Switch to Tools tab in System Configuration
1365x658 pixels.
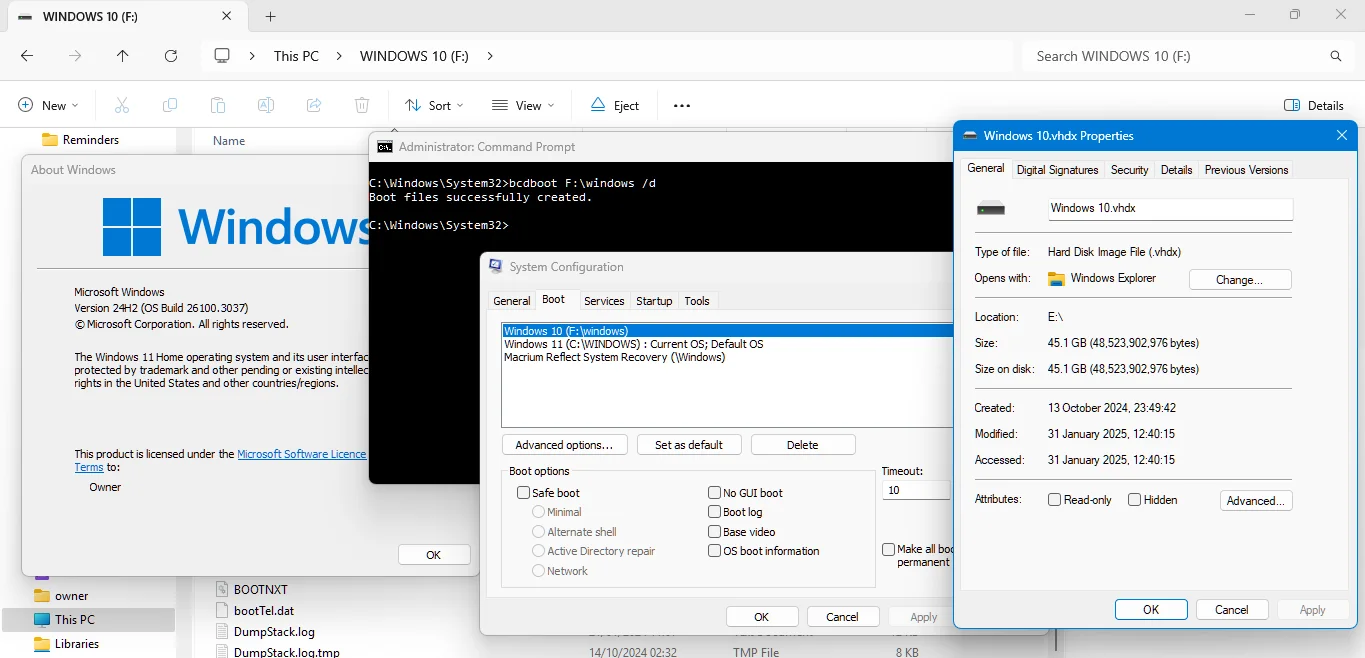(697, 301)
